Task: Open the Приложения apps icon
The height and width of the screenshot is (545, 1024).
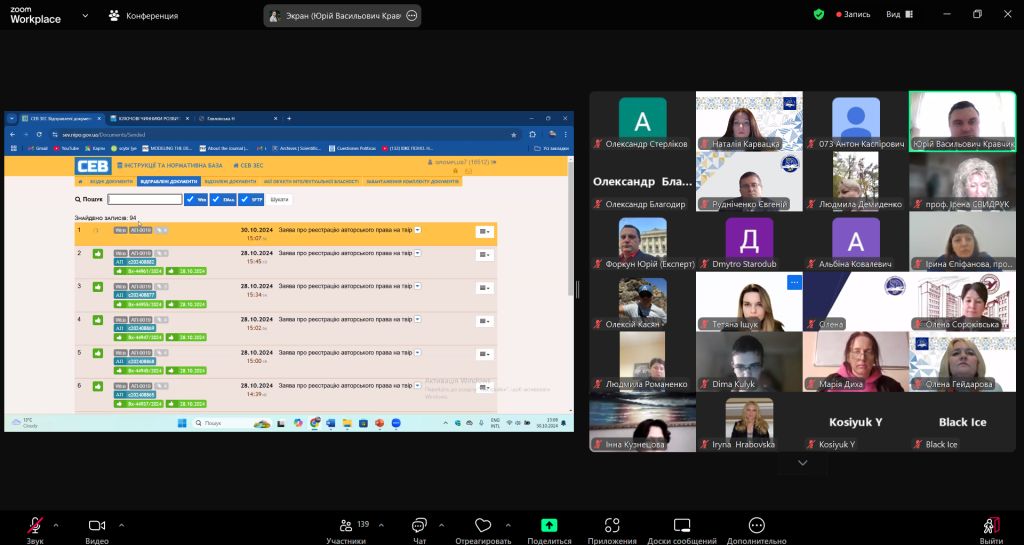Action: click(612, 525)
